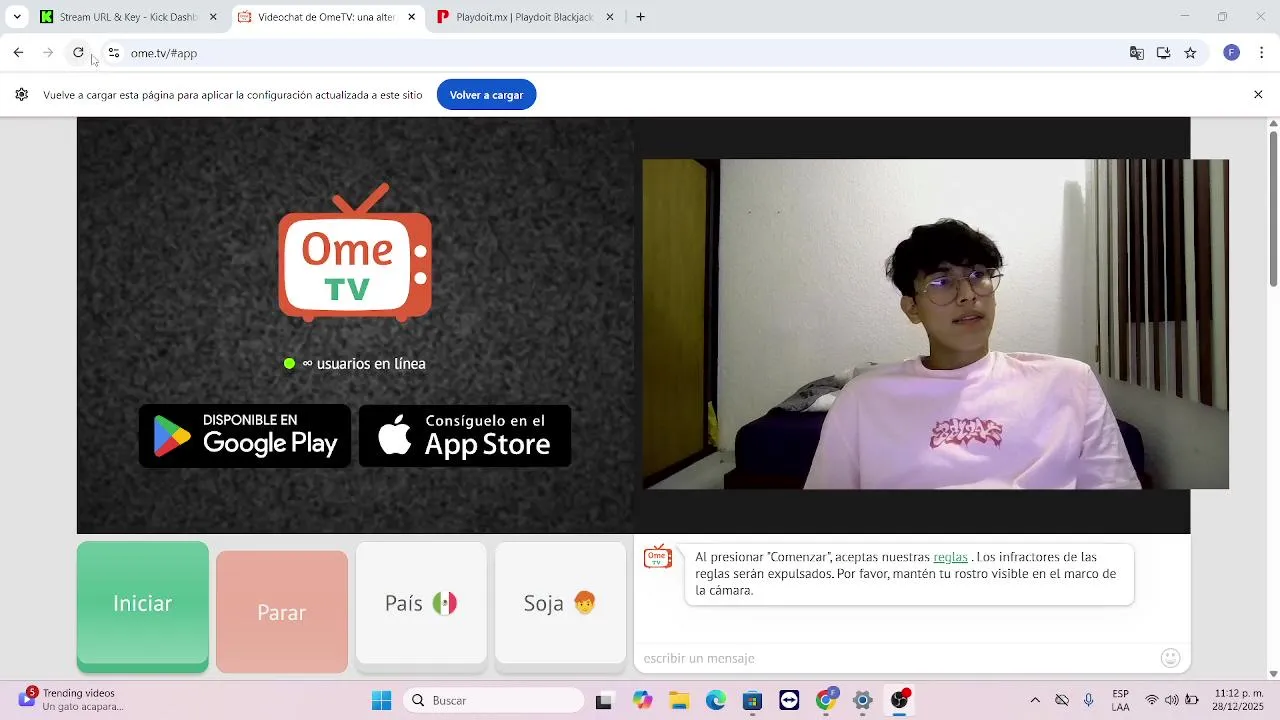
Task: Launch Copilot from the taskbar
Action: (642, 701)
